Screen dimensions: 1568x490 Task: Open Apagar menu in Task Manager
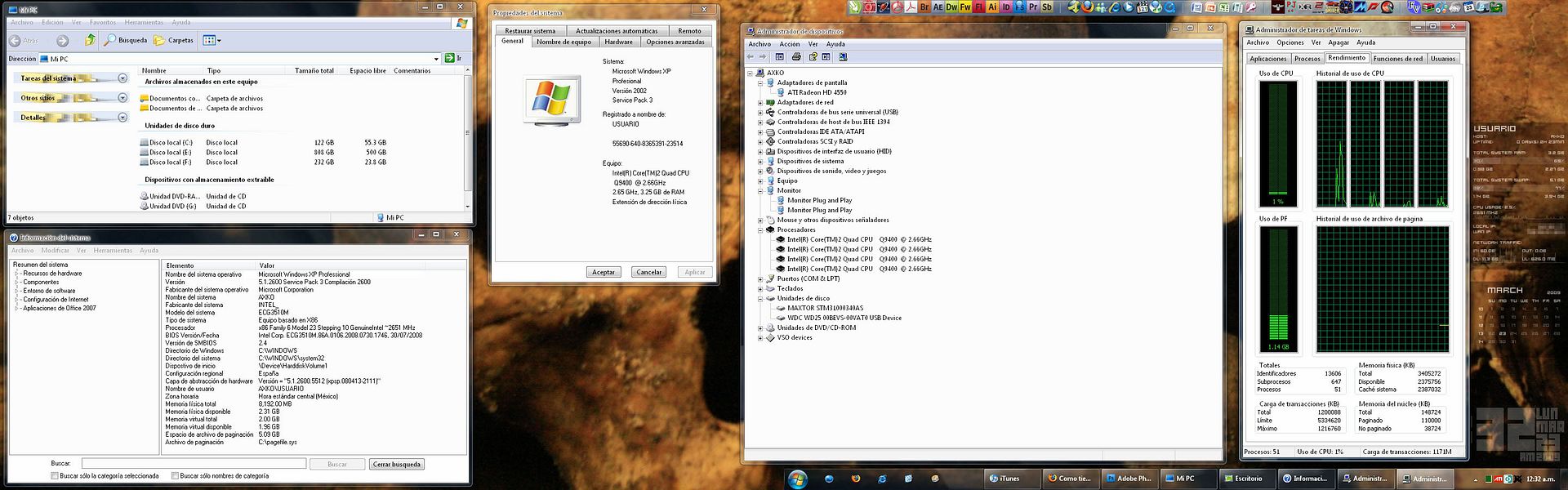pyautogui.click(x=1339, y=42)
